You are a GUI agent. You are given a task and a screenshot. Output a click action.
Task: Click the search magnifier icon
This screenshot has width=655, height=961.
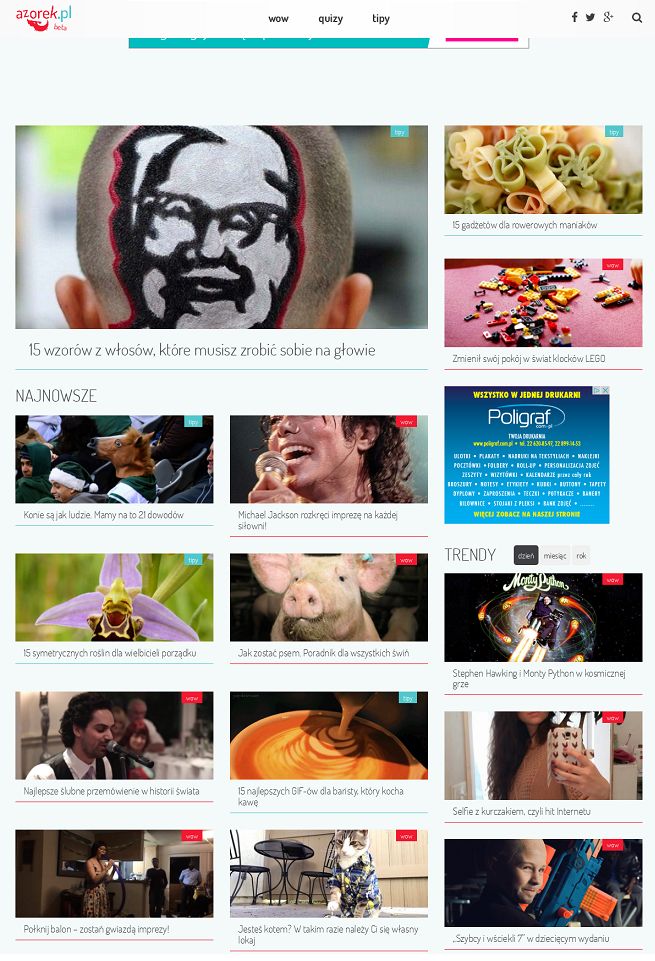click(x=637, y=18)
